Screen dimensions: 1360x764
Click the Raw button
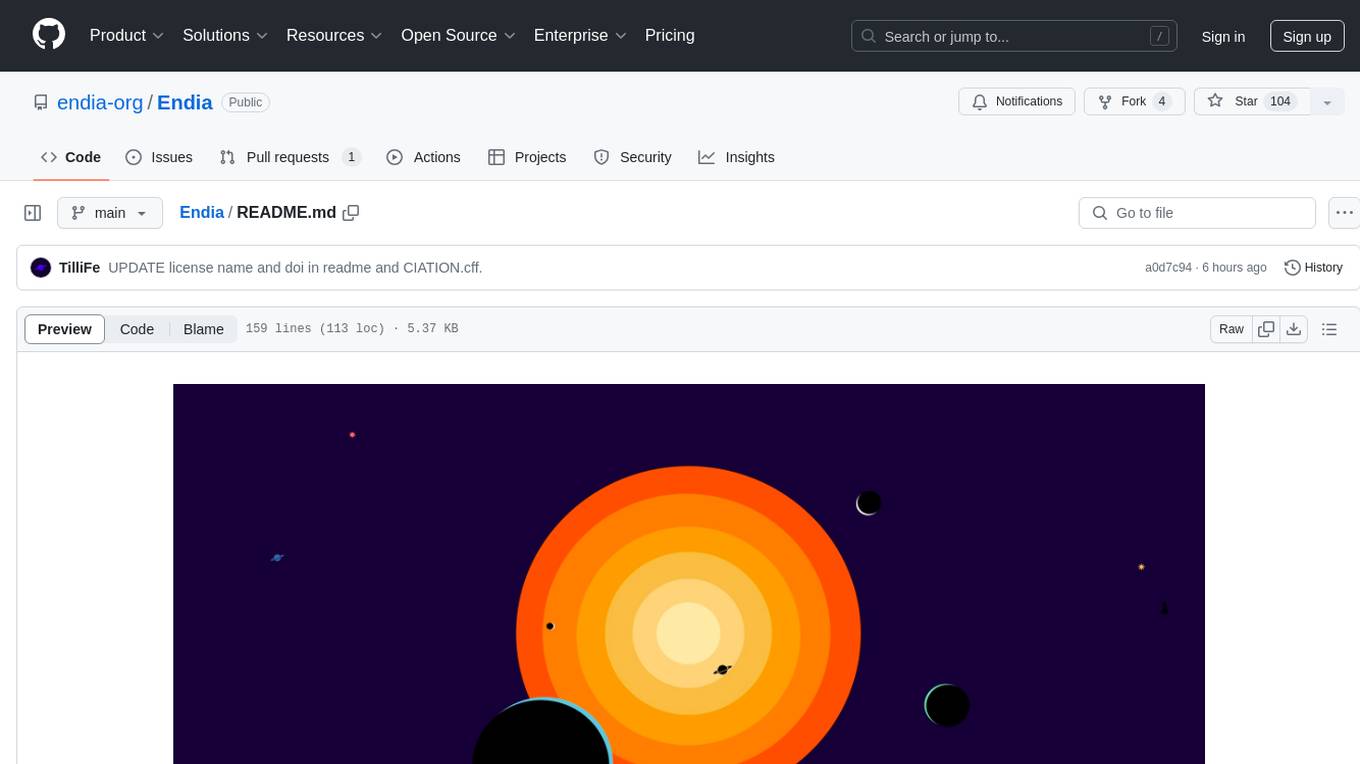pos(1231,329)
